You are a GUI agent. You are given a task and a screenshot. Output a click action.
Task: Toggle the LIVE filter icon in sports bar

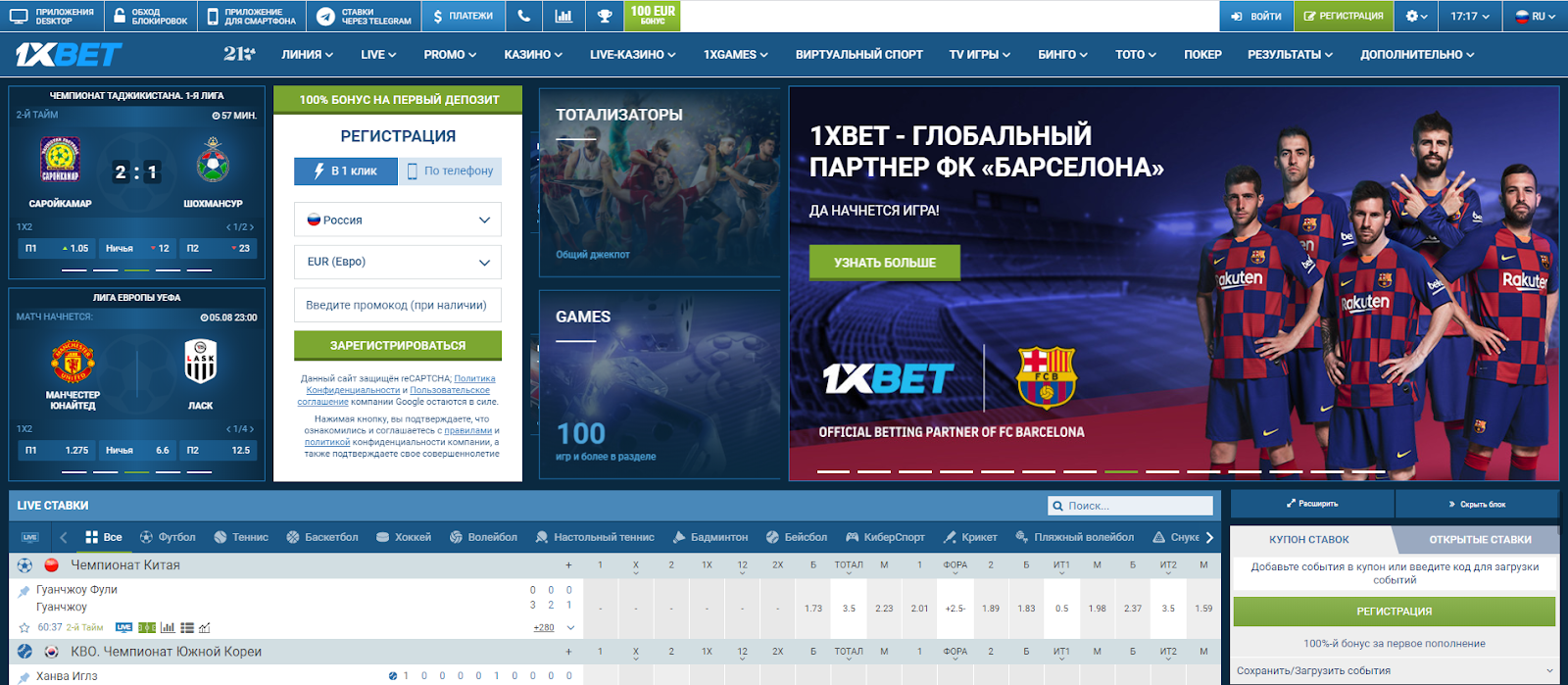tap(30, 537)
